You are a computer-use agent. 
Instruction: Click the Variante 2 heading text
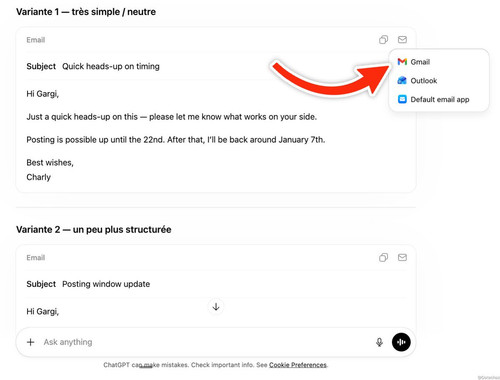pos(94,229)
